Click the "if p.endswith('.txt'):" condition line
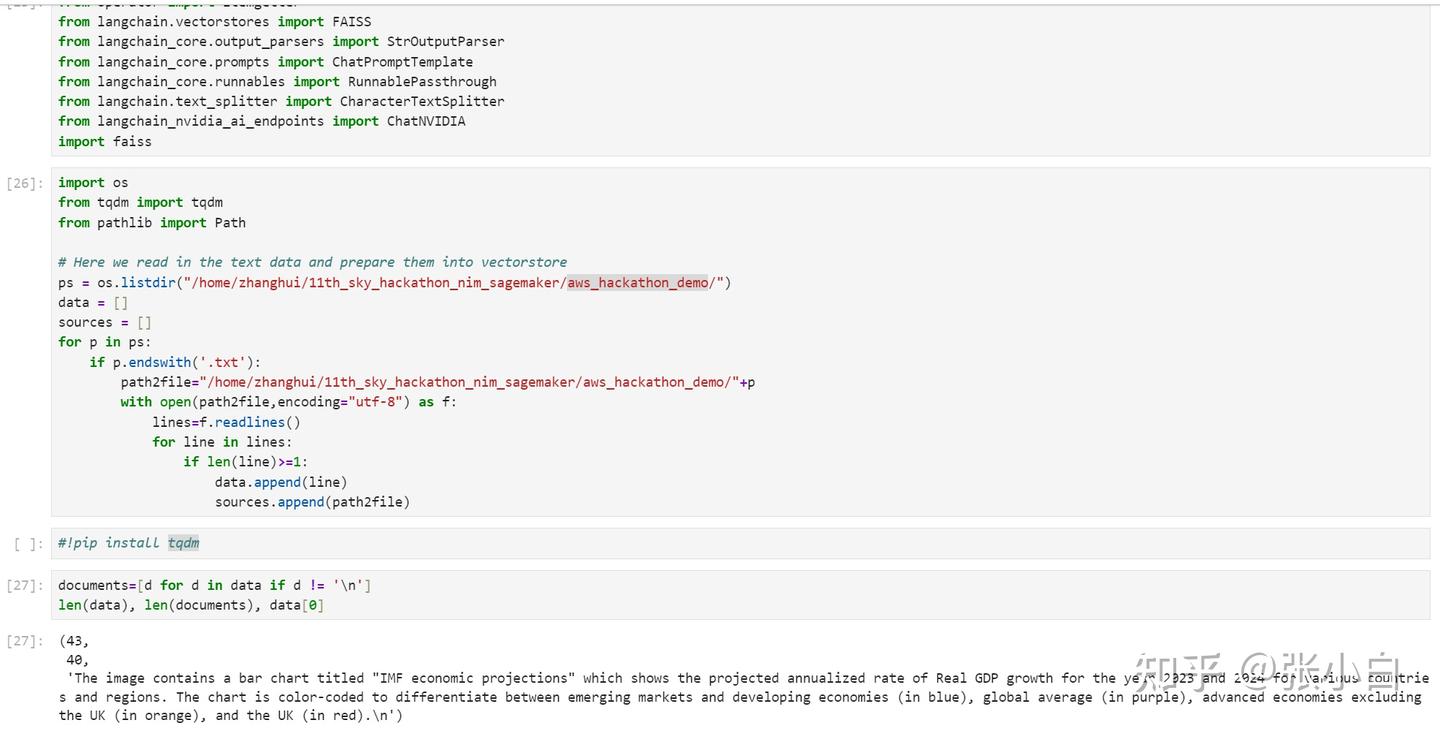Screen dimensions: 1440x731 pyautogui.click(x=175, y=363)
